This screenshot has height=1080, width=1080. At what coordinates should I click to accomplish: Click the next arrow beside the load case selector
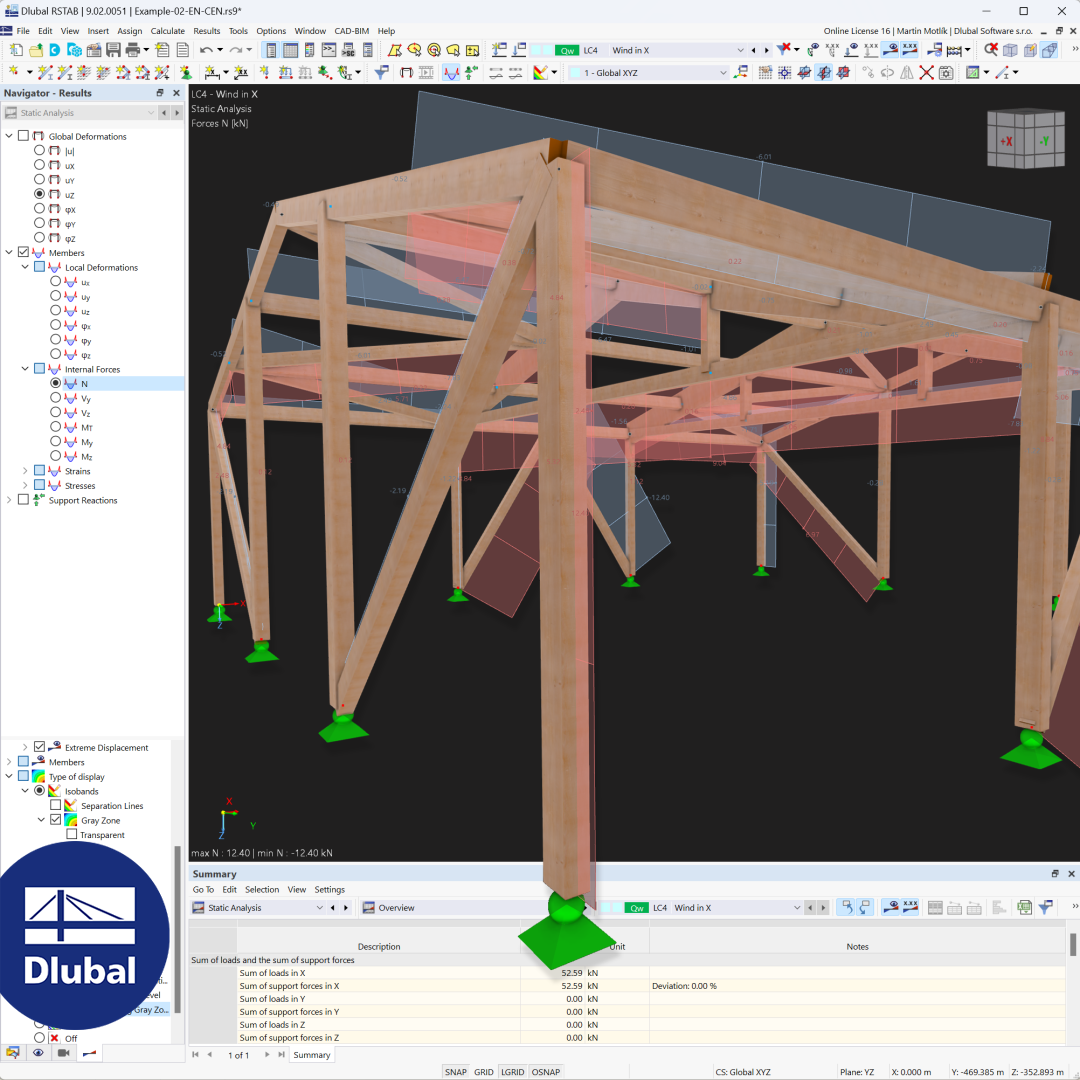pyautogui.click(x=765, y=48)
